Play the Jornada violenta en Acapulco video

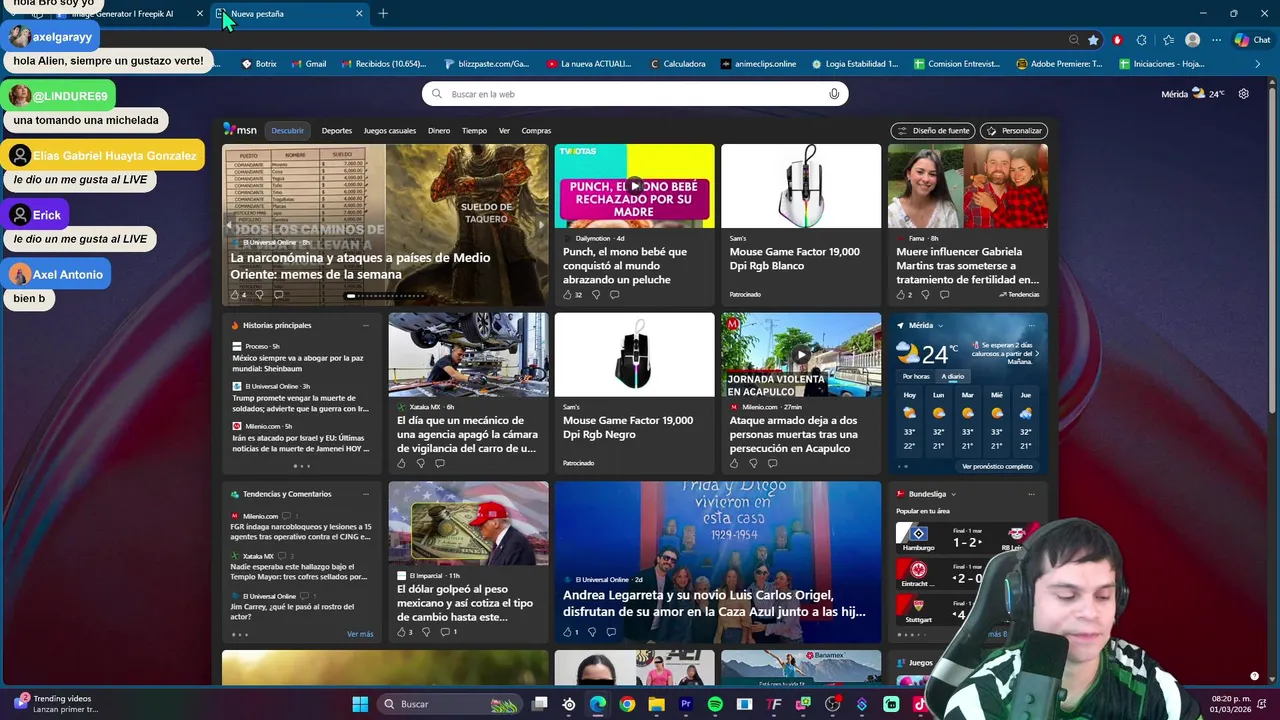[800, 354]
